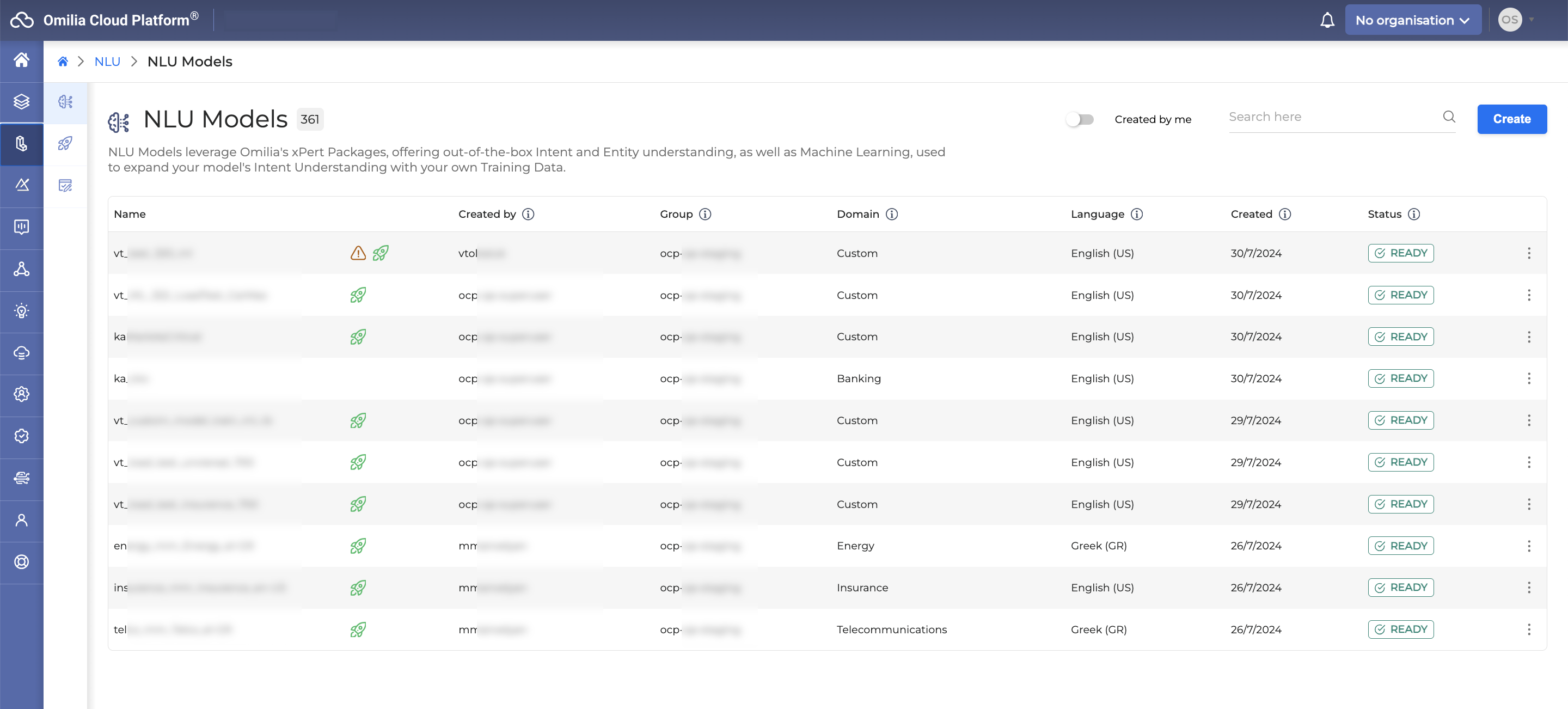Click the warning triangle icon on first row
Image resolution: width=1568 pixels, height=709 pixels.
(x=358, y=253)
